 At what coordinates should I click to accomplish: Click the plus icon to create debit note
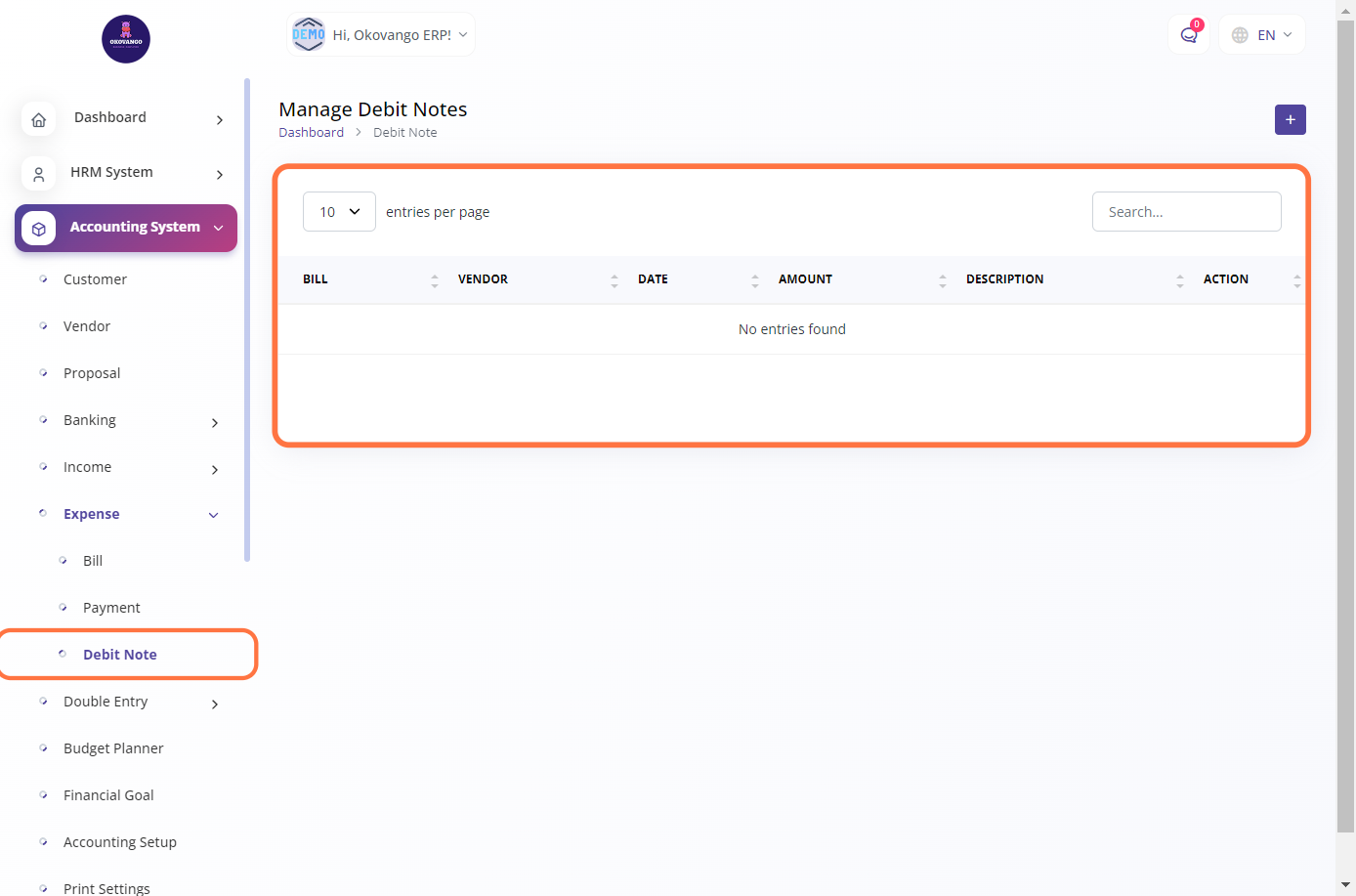(x=1290, y=120)
